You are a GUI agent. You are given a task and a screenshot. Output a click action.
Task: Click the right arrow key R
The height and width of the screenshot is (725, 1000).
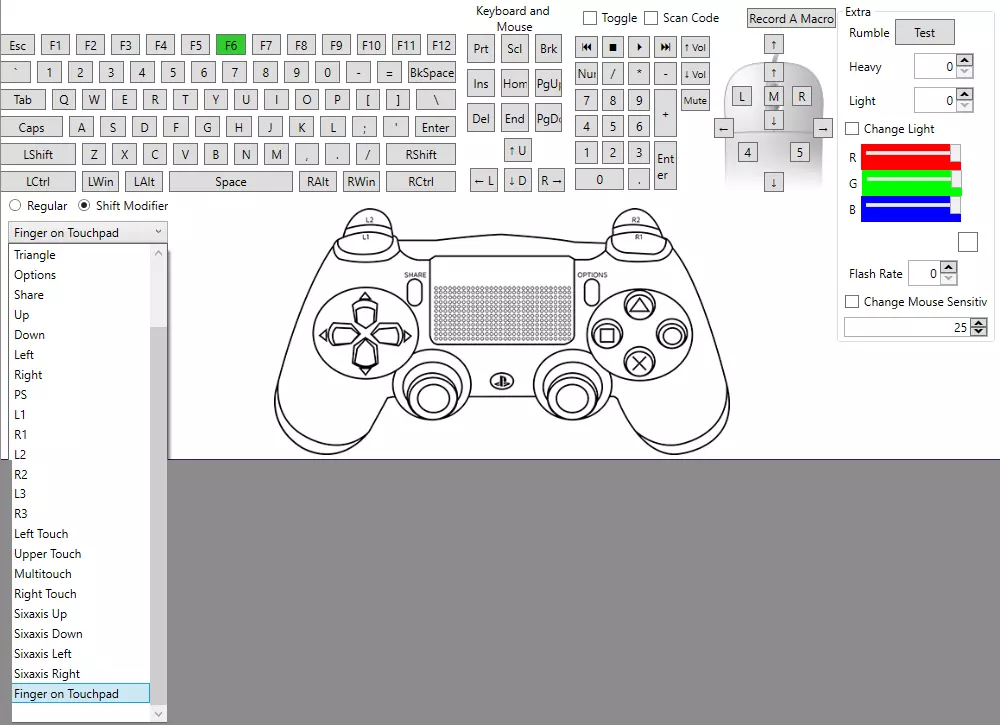click(551, 180)
